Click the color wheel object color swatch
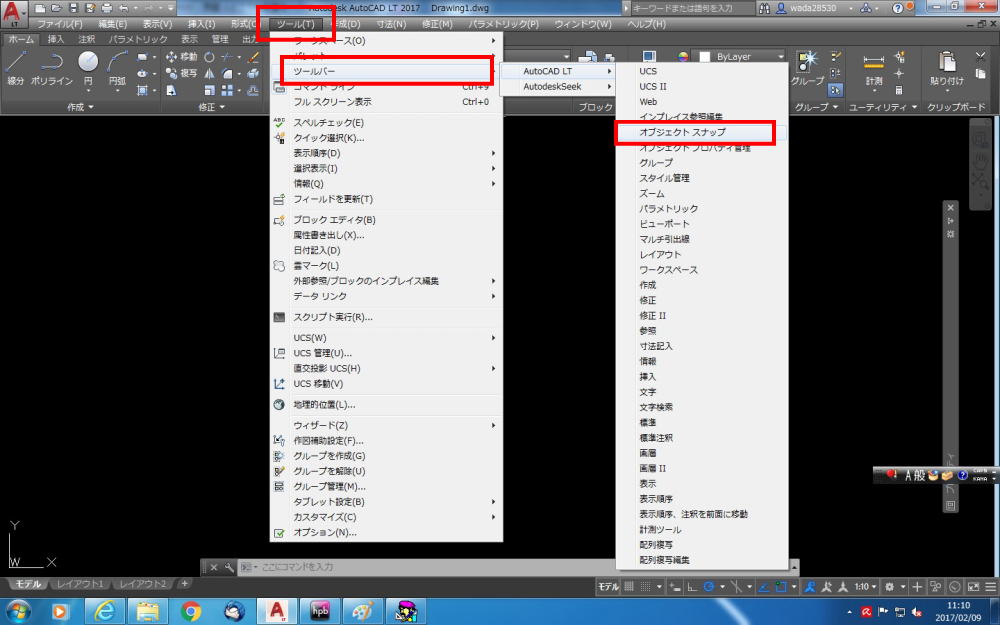The image size is (1000, 625). click(683, 57)
